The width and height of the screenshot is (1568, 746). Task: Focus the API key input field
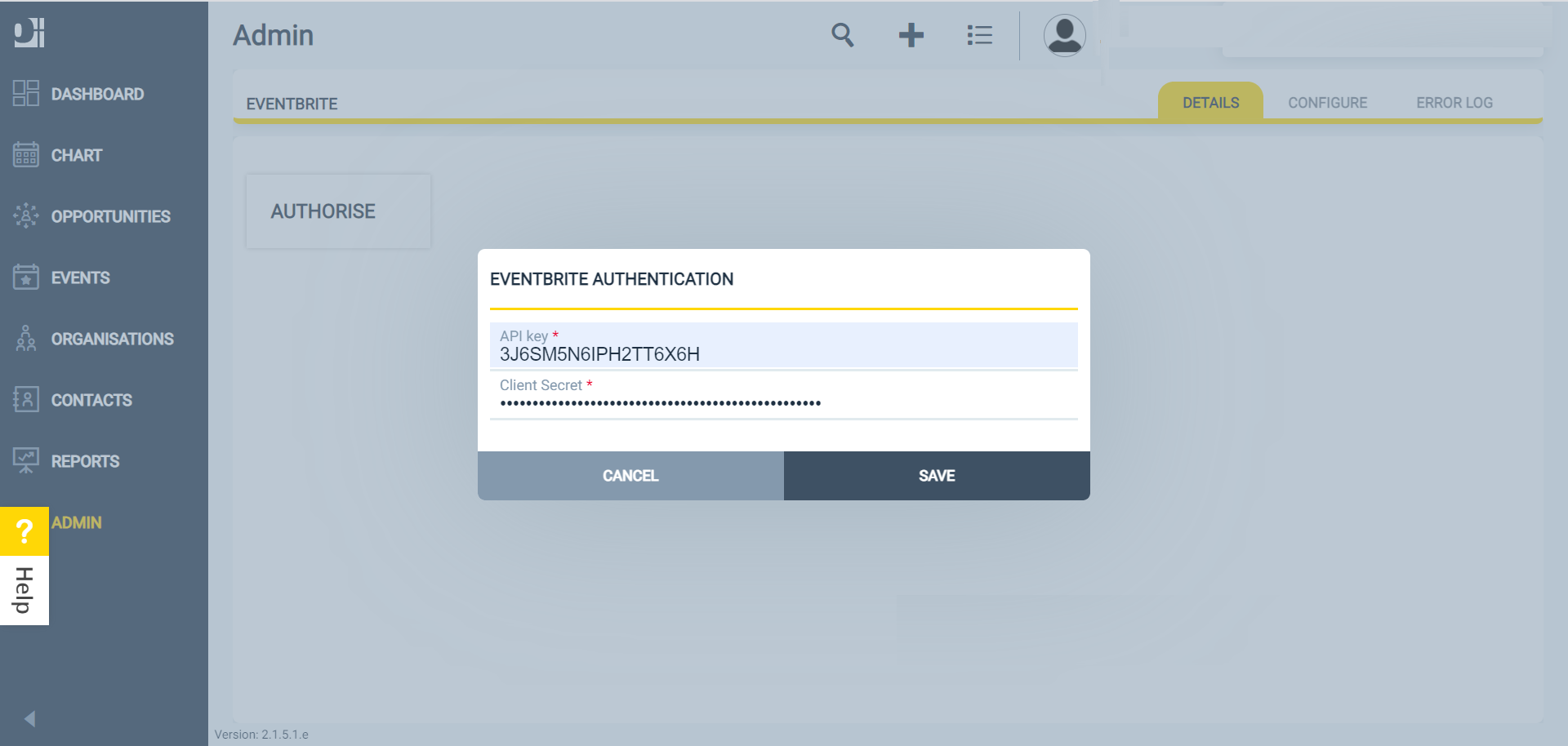784,346
